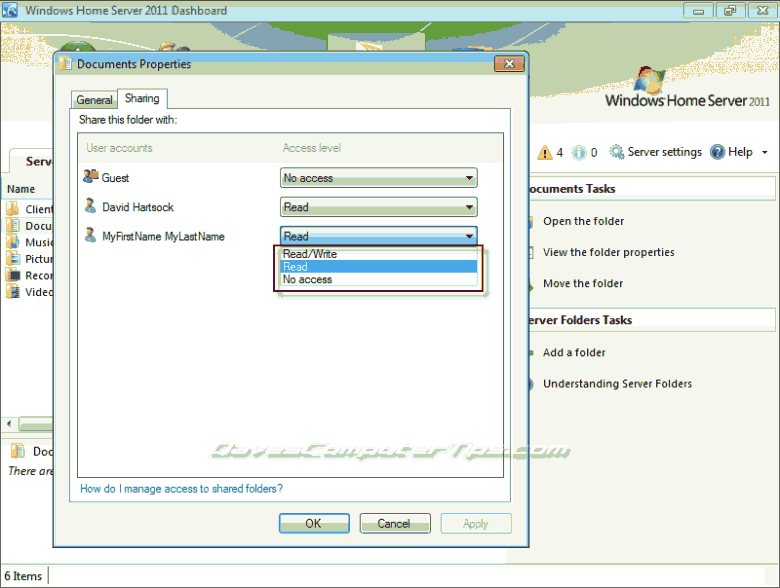Click the David Hartsock name text
Image resolution: width=780 pixels, height=588 pixels.
[x=138, y=207]
